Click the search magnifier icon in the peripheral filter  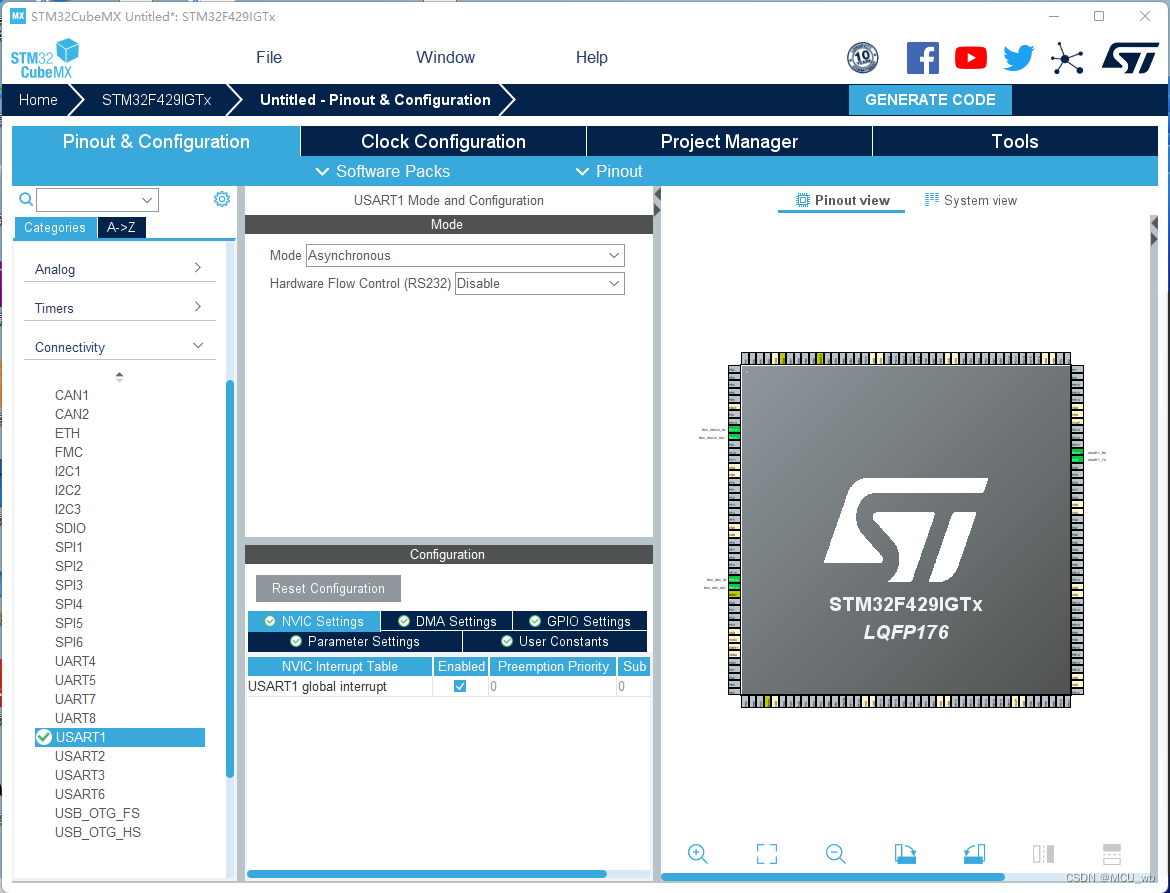pos(26,199)
